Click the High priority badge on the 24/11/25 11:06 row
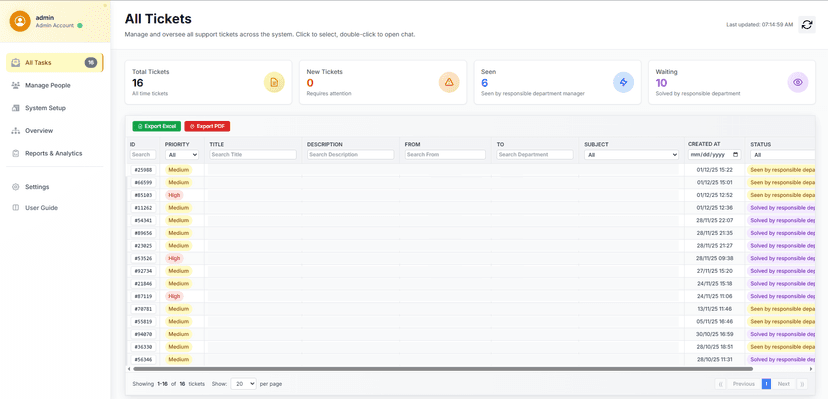 (x=174, y=296)
